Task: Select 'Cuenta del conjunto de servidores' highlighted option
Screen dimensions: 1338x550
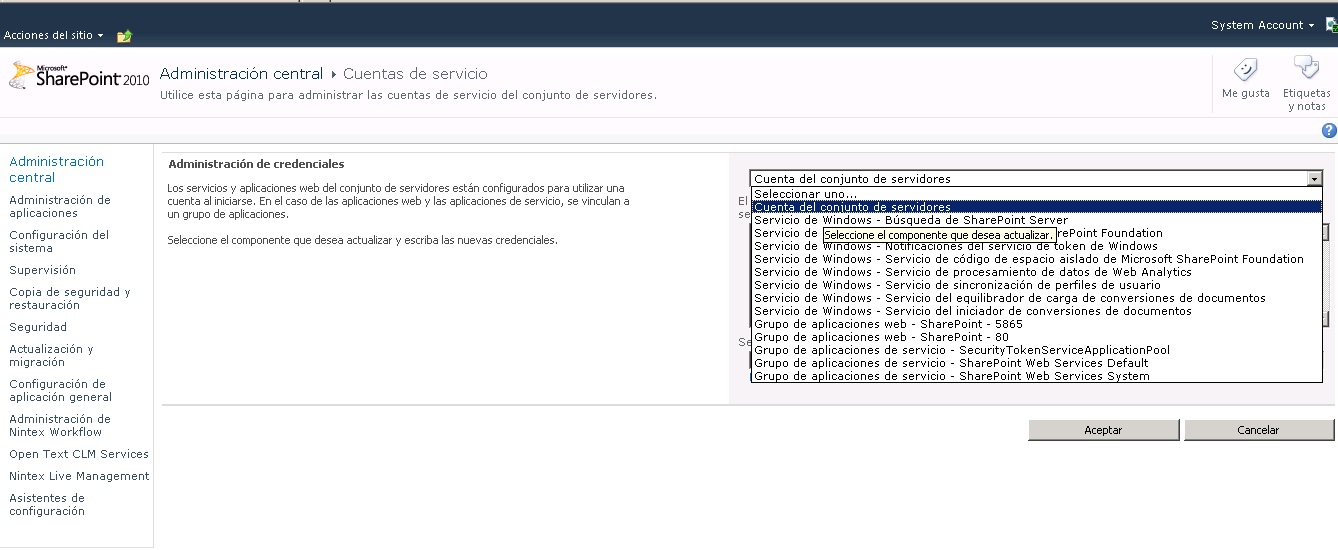Action: pyautogui.click(x=1036, y=207)
